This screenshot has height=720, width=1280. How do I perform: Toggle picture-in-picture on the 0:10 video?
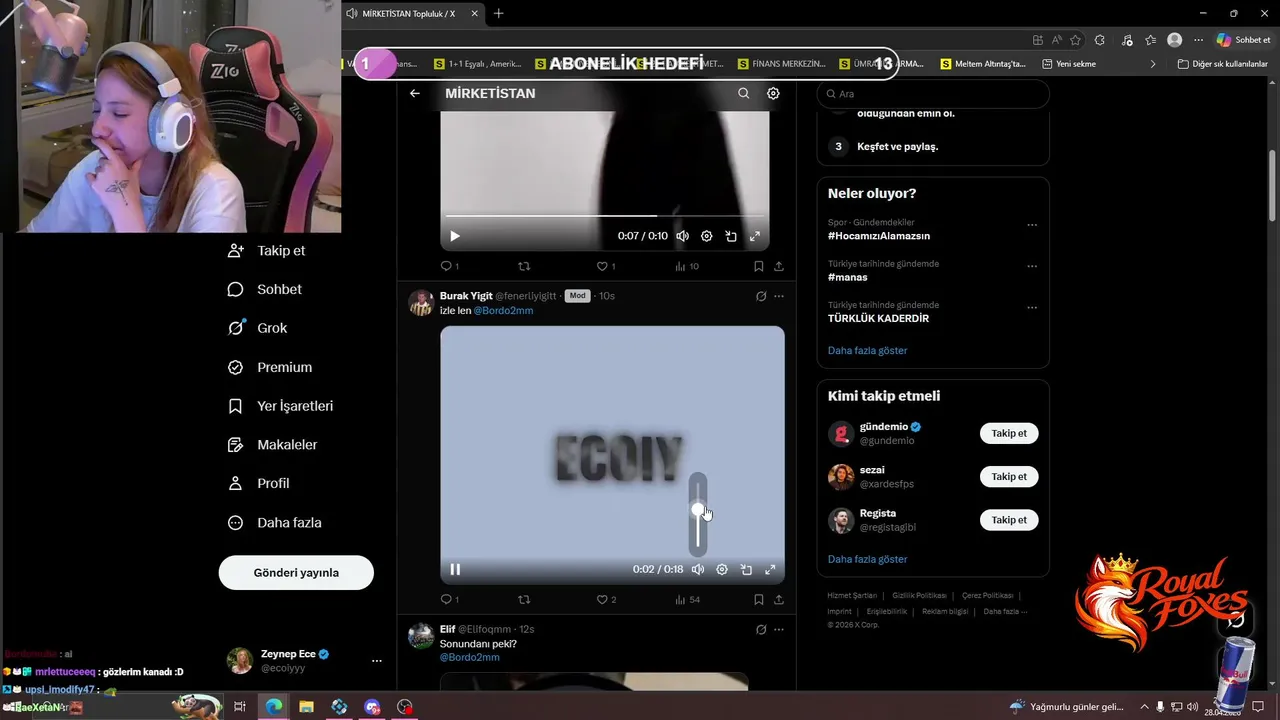click(731, 236)
